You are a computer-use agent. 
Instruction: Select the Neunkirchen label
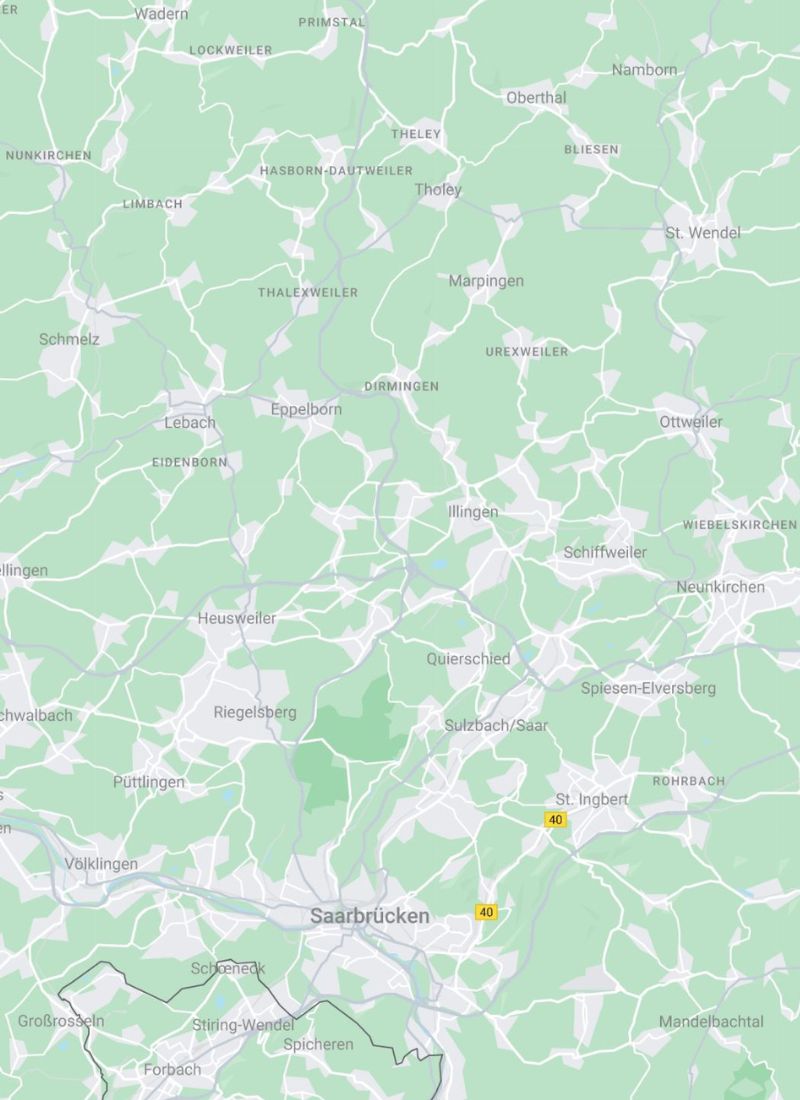pyautogui.click(x=720, y=587)
